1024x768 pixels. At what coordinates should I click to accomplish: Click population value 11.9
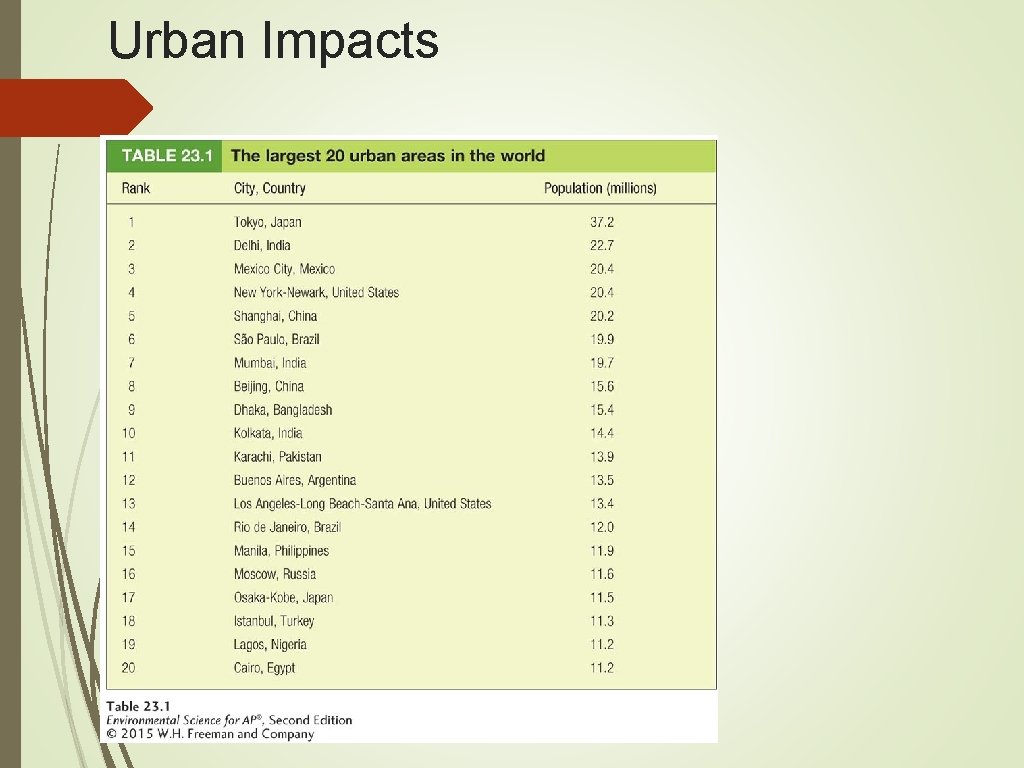click(601, 551)
